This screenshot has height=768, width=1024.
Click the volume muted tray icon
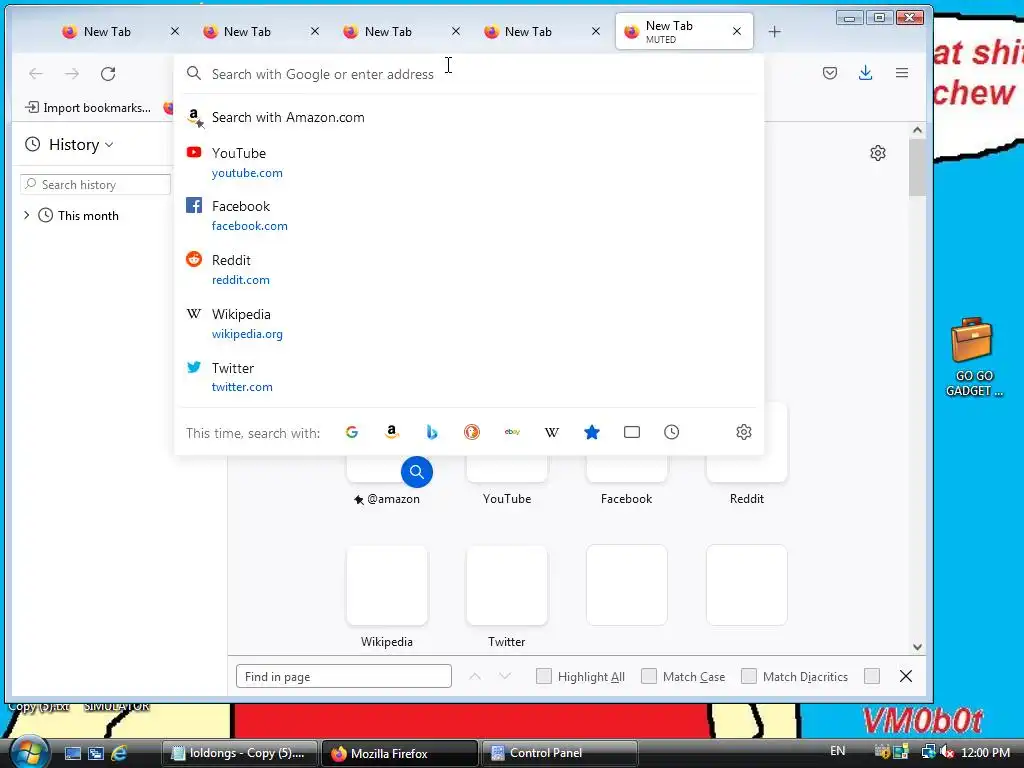pyautogui.click(x=946, y=752)
